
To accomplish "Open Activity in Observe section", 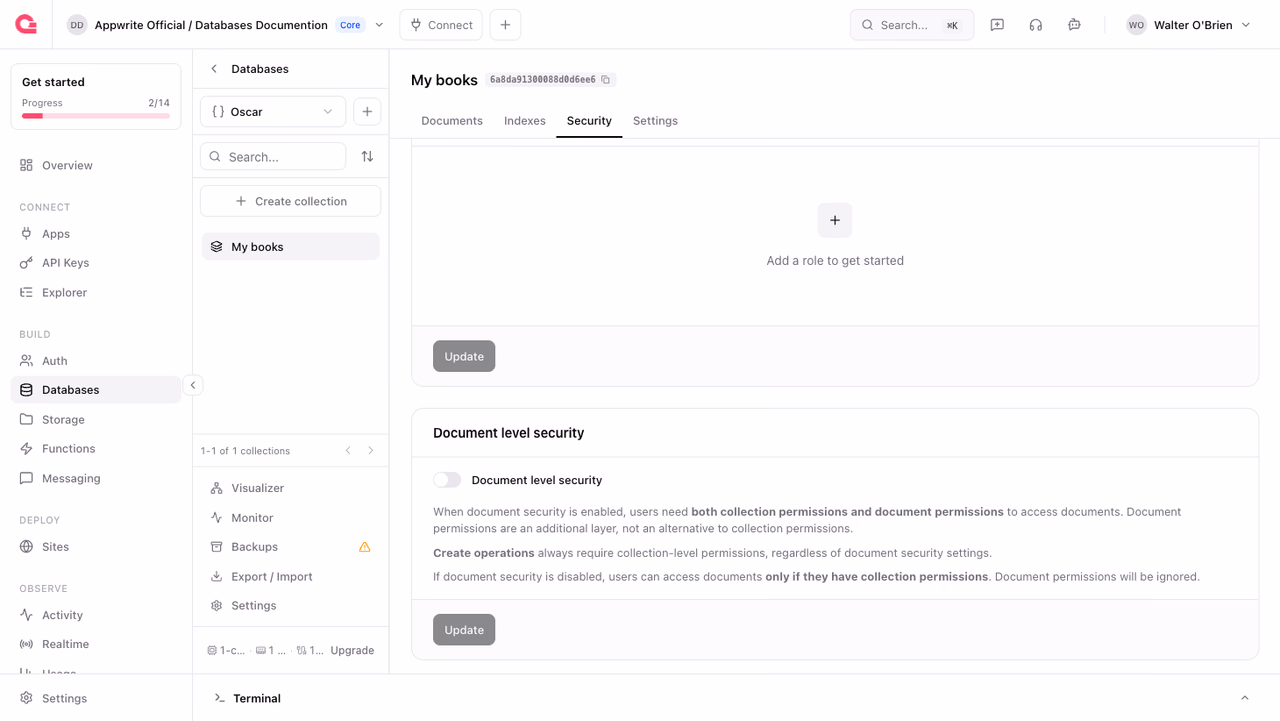I will coord(96,615).
